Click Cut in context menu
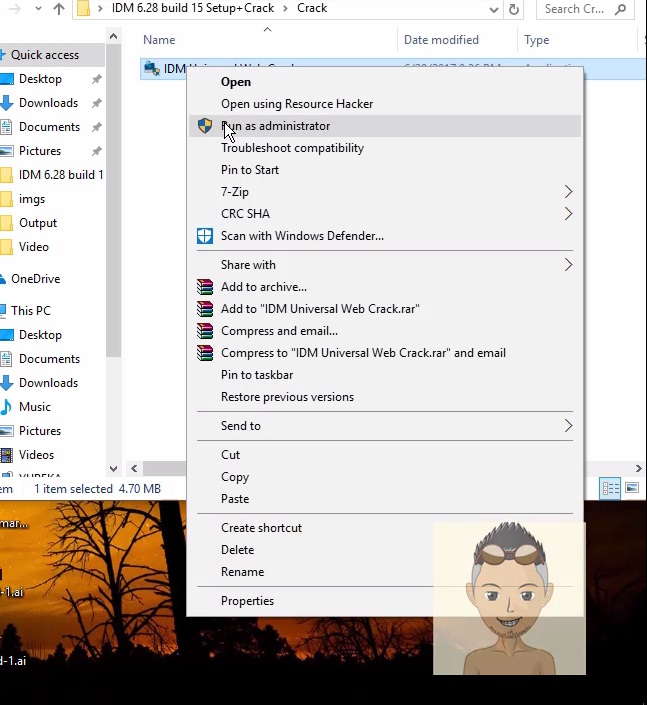The image size is (647, 705). (x=384, y=455)
